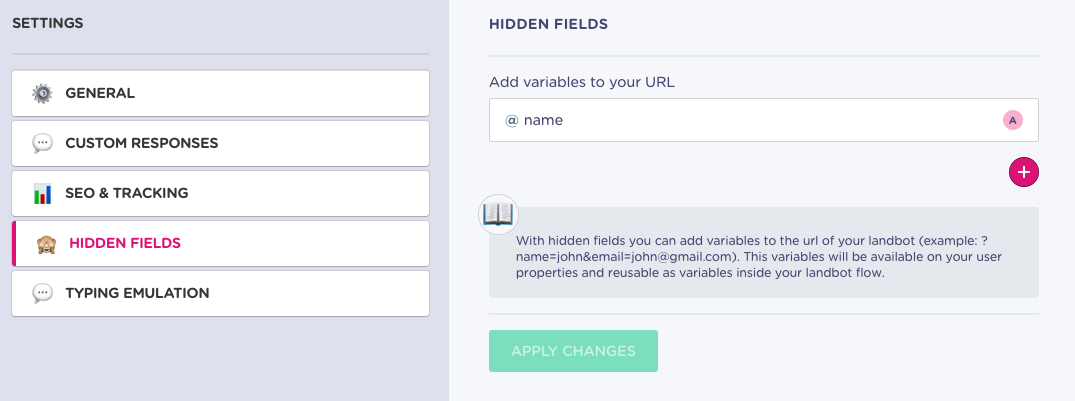
Task: Add another variable with the pink plus button
Action: click(1024, 171)
